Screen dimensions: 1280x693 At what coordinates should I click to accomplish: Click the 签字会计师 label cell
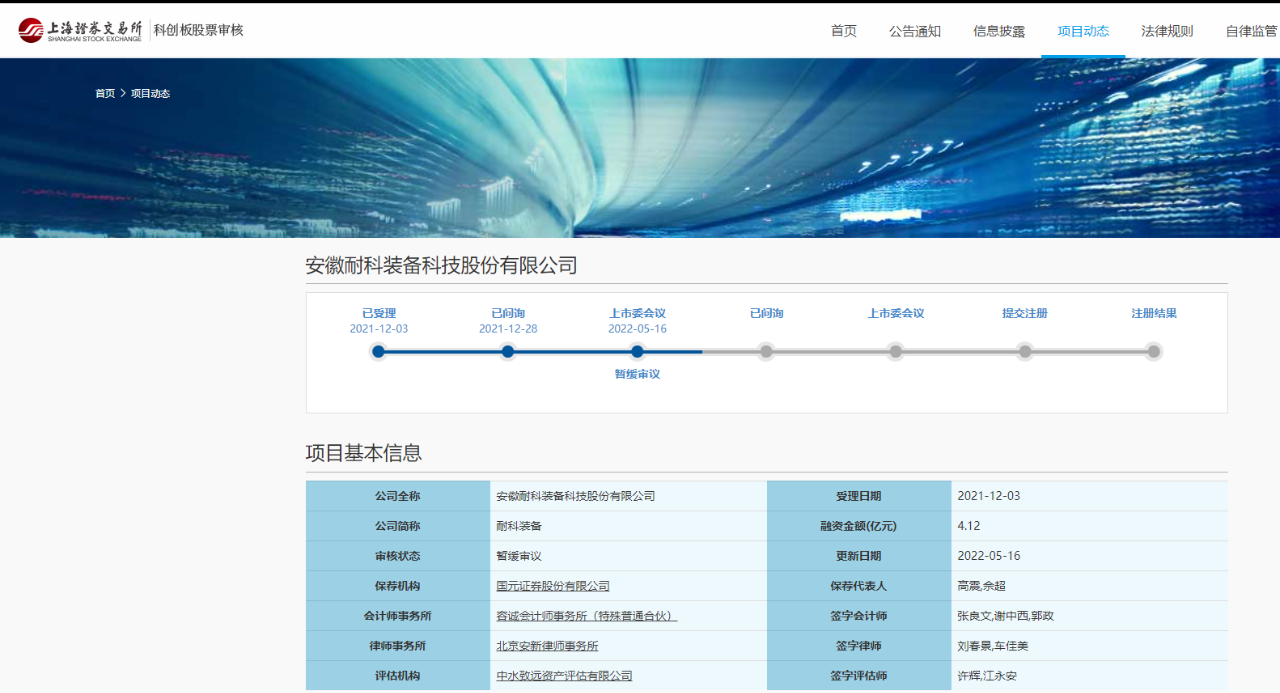pyautogui.click(x=859, y=616)
